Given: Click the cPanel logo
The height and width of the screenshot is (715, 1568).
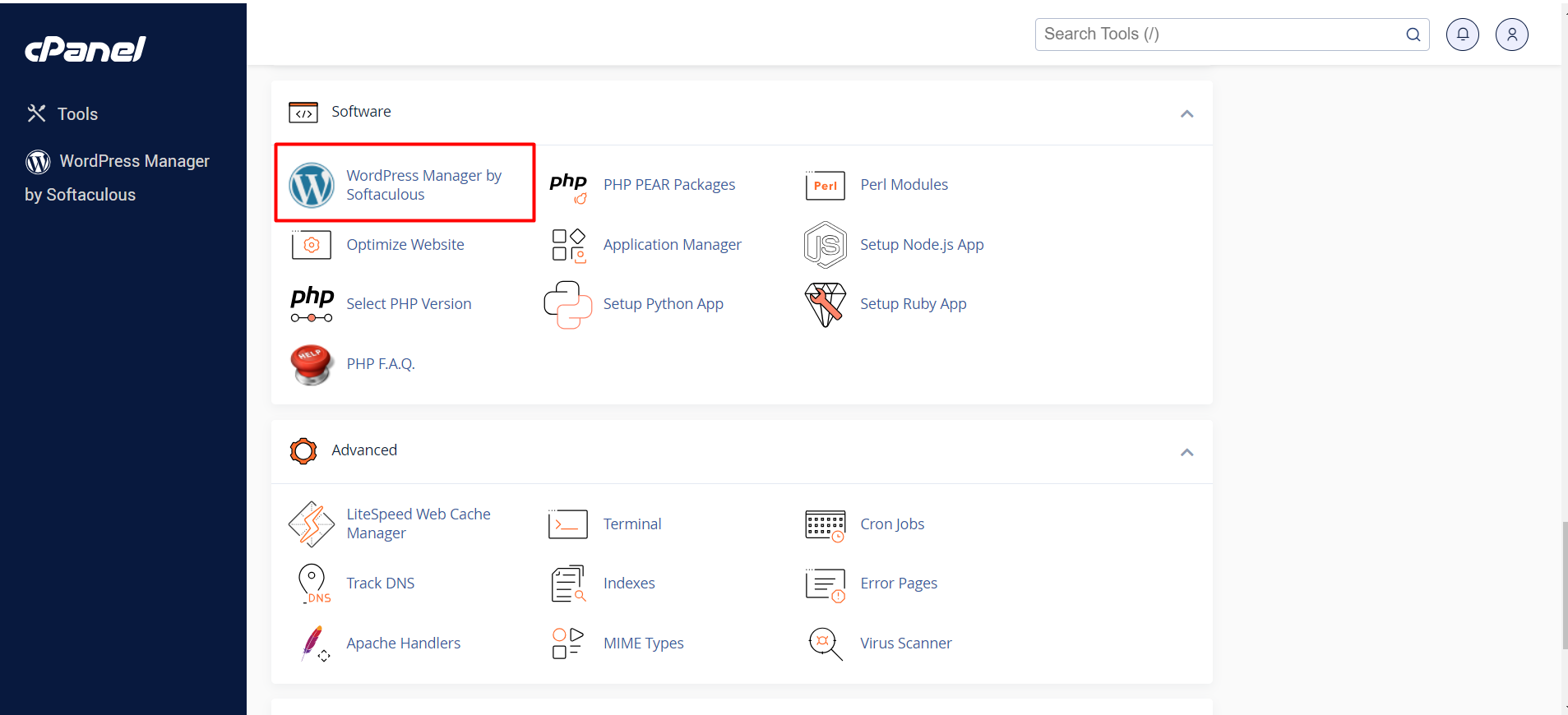Looking at the screenshot, I should (86, 49).
